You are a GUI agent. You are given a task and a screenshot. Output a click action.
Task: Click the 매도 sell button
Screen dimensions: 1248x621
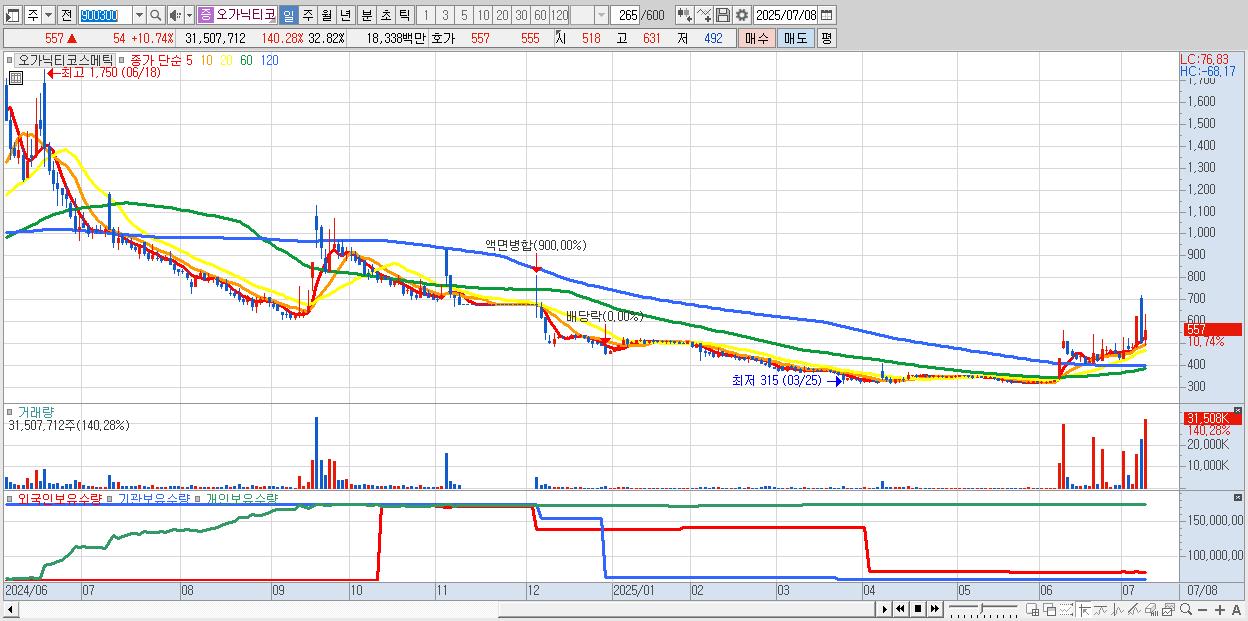795,38
